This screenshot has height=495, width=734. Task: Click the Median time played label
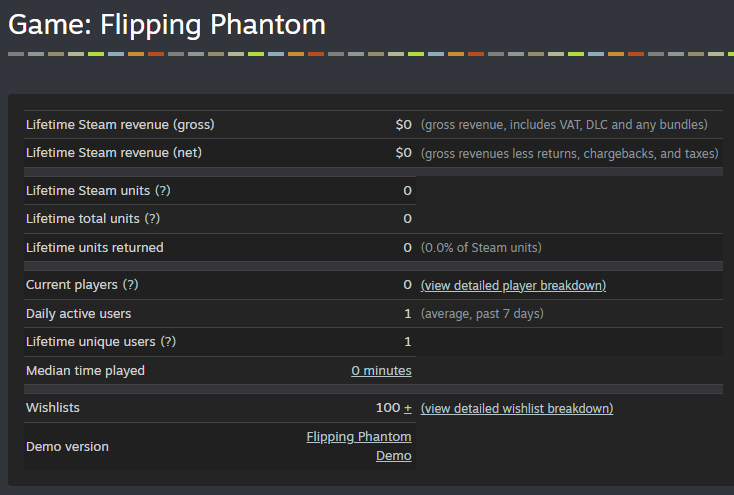point(85,371)
